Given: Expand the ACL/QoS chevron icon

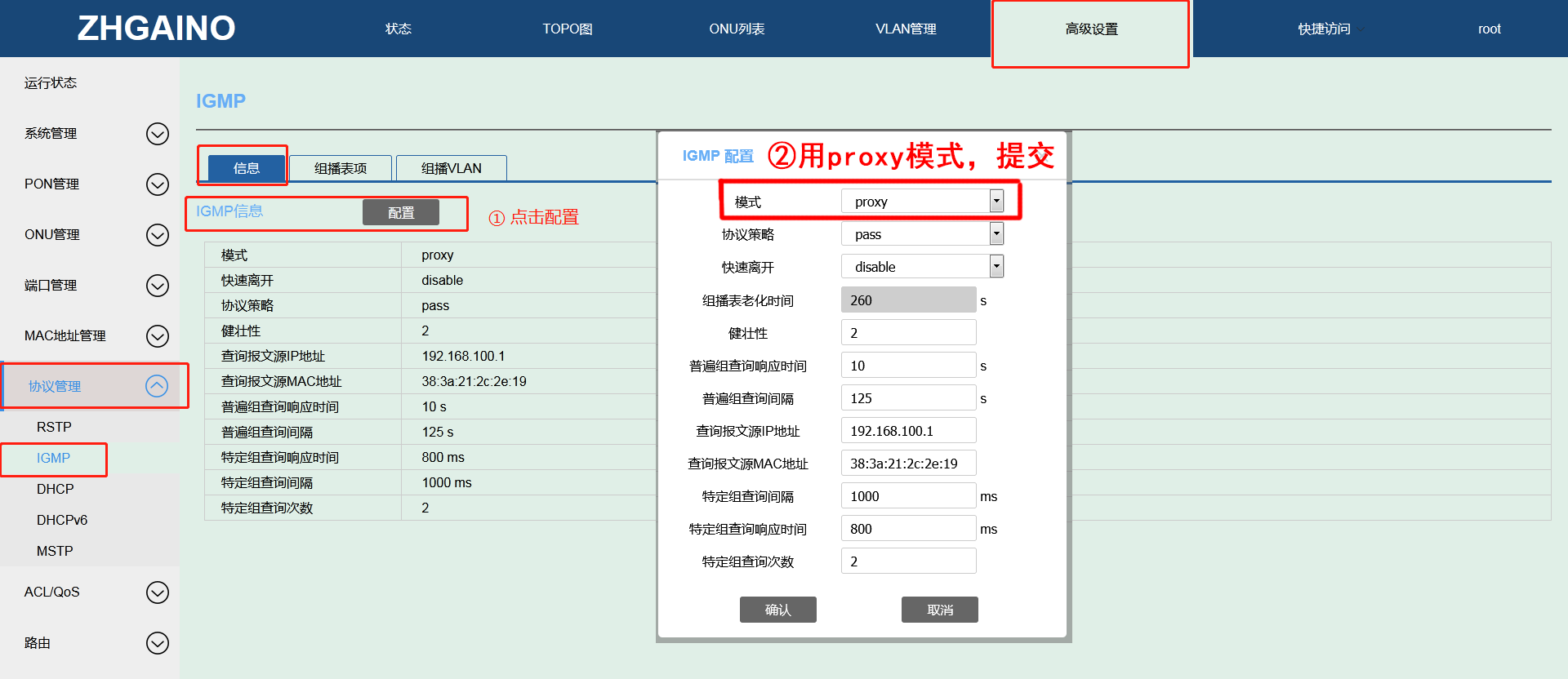Looking at the screenshot, I should [x=157, y=592].
